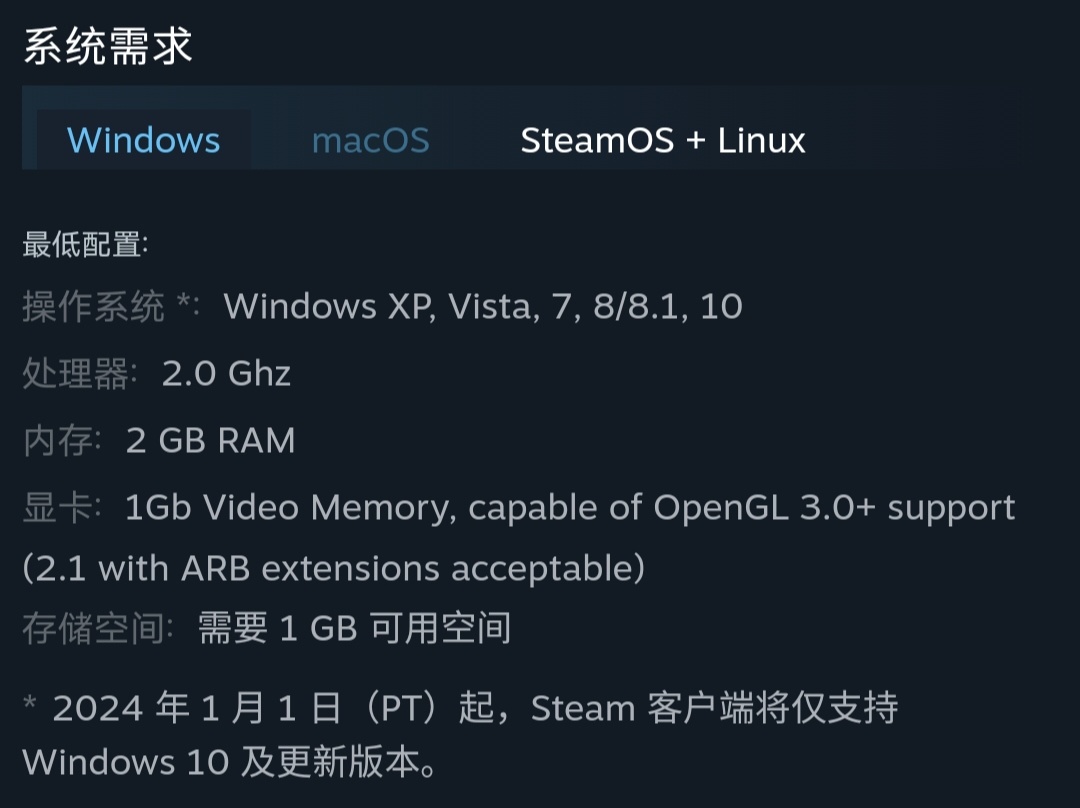Click the 需要 1 GB 可用空间 value
This screenshot has width=1080, height=808.
(354, 628)
